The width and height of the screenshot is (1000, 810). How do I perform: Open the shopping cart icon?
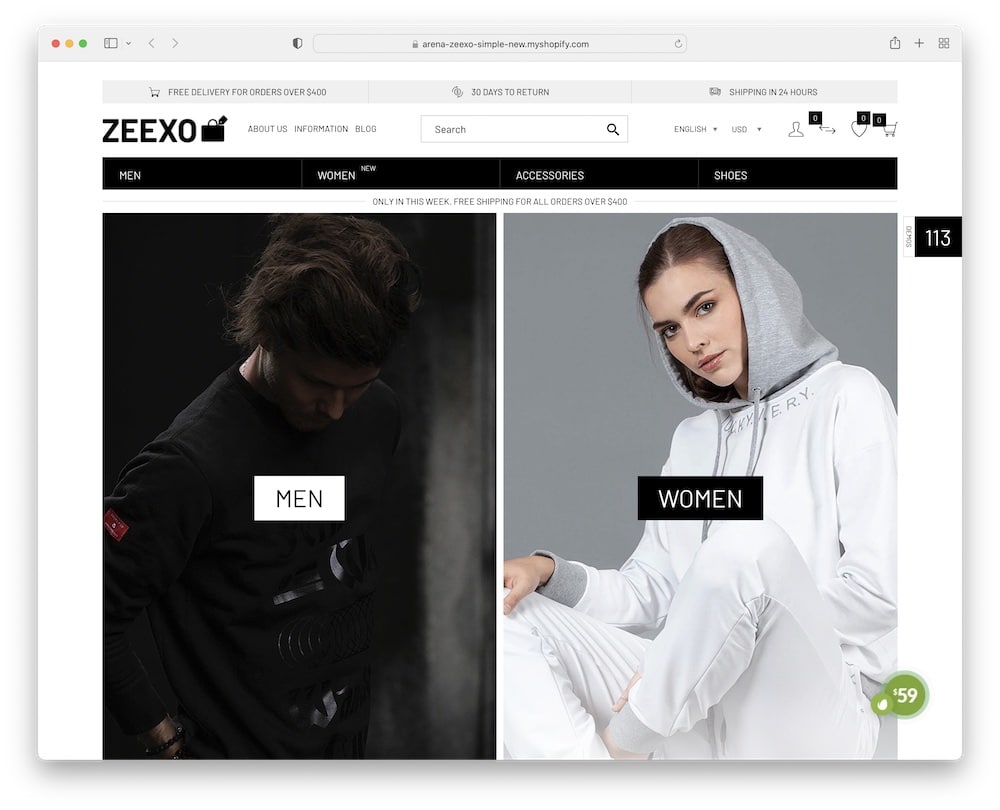[x=890, y=129]
